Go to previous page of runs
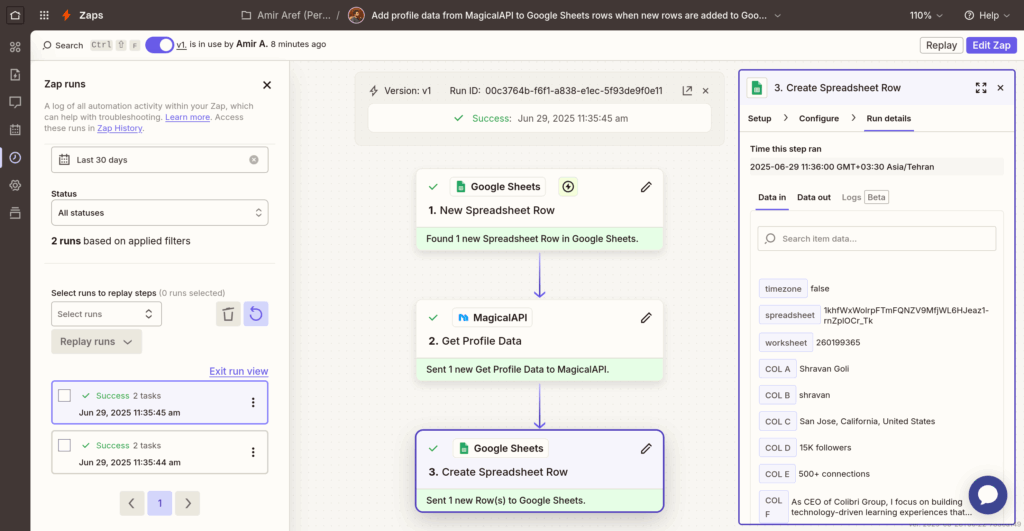This screenshot has height=531, width=1024. [x=132, y=503]
